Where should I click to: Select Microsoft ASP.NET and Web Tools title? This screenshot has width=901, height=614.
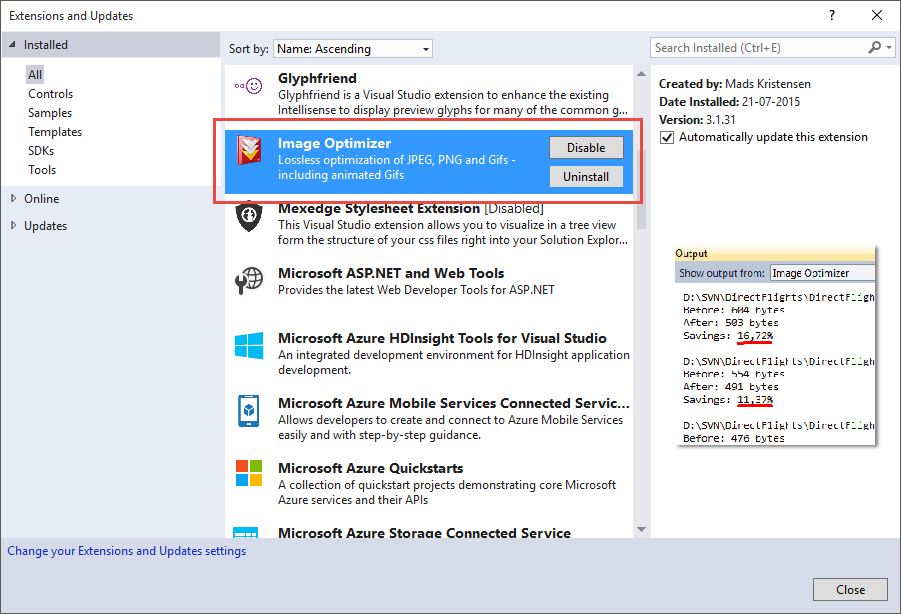tap(391, 273)
